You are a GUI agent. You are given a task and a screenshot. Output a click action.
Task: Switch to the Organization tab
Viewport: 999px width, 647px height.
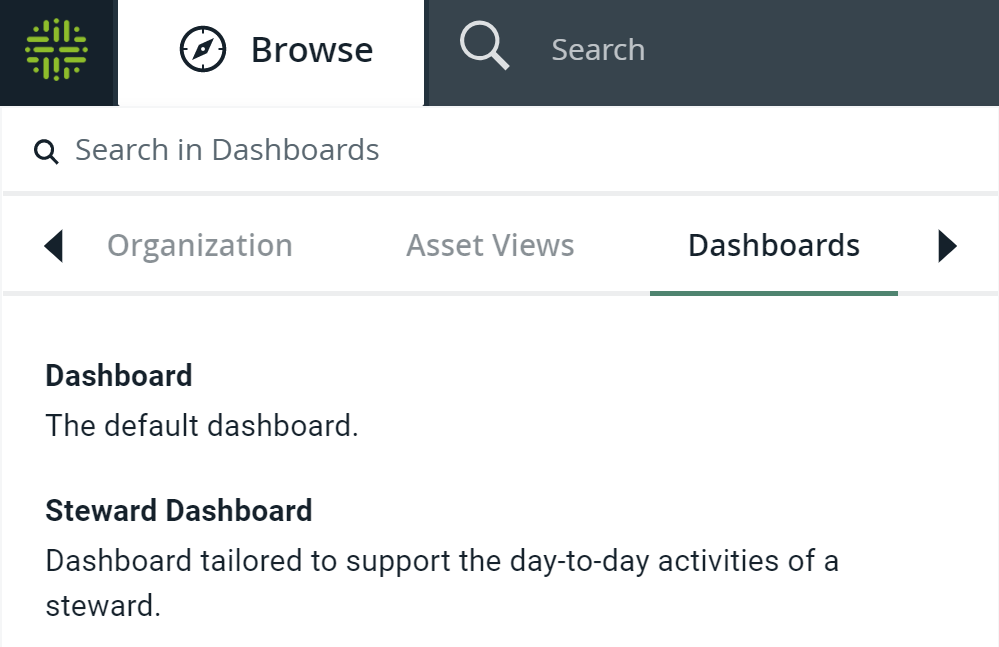[x=199, y=245]
